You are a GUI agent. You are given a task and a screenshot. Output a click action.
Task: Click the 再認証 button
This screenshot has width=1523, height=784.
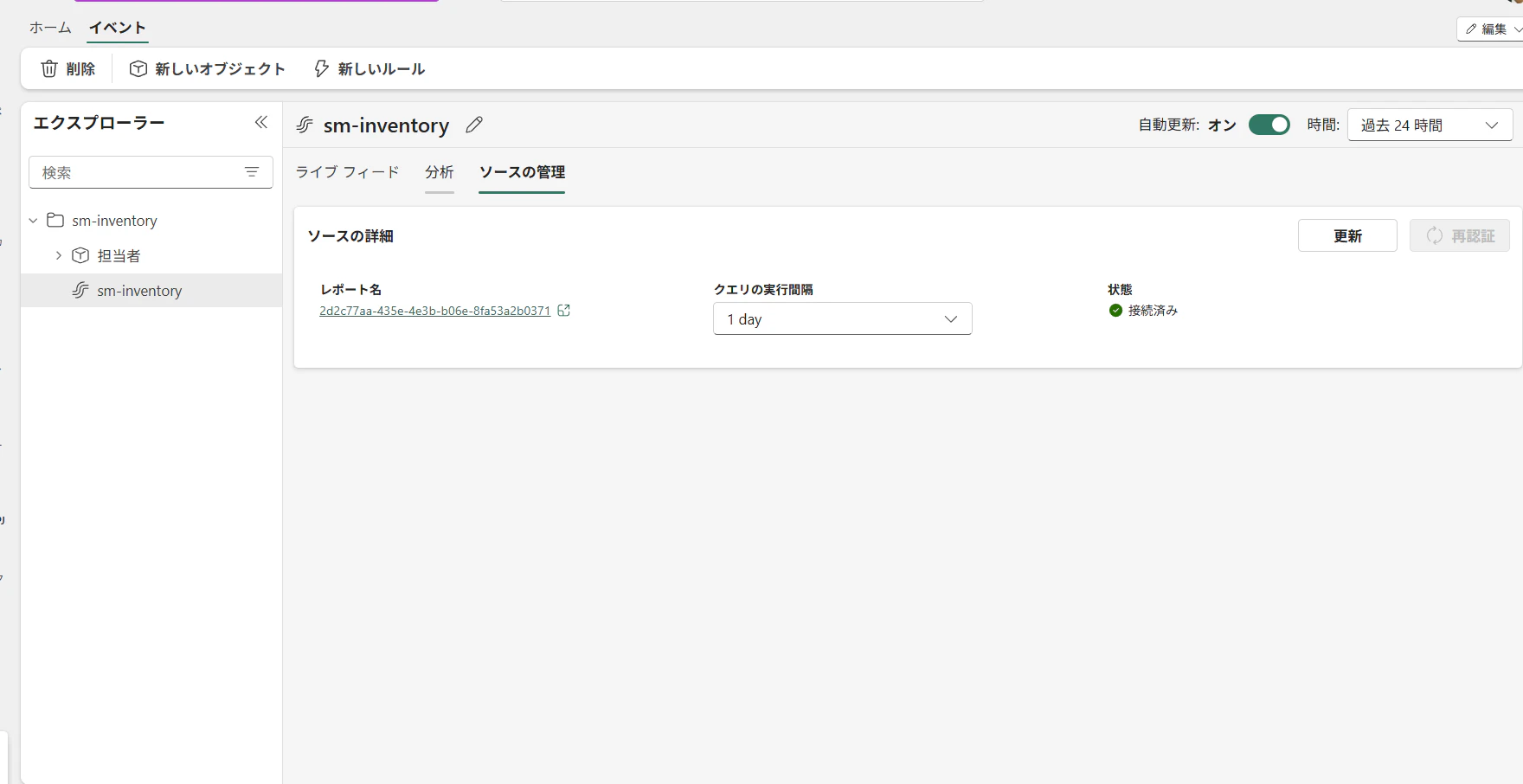click(1460, 235)
